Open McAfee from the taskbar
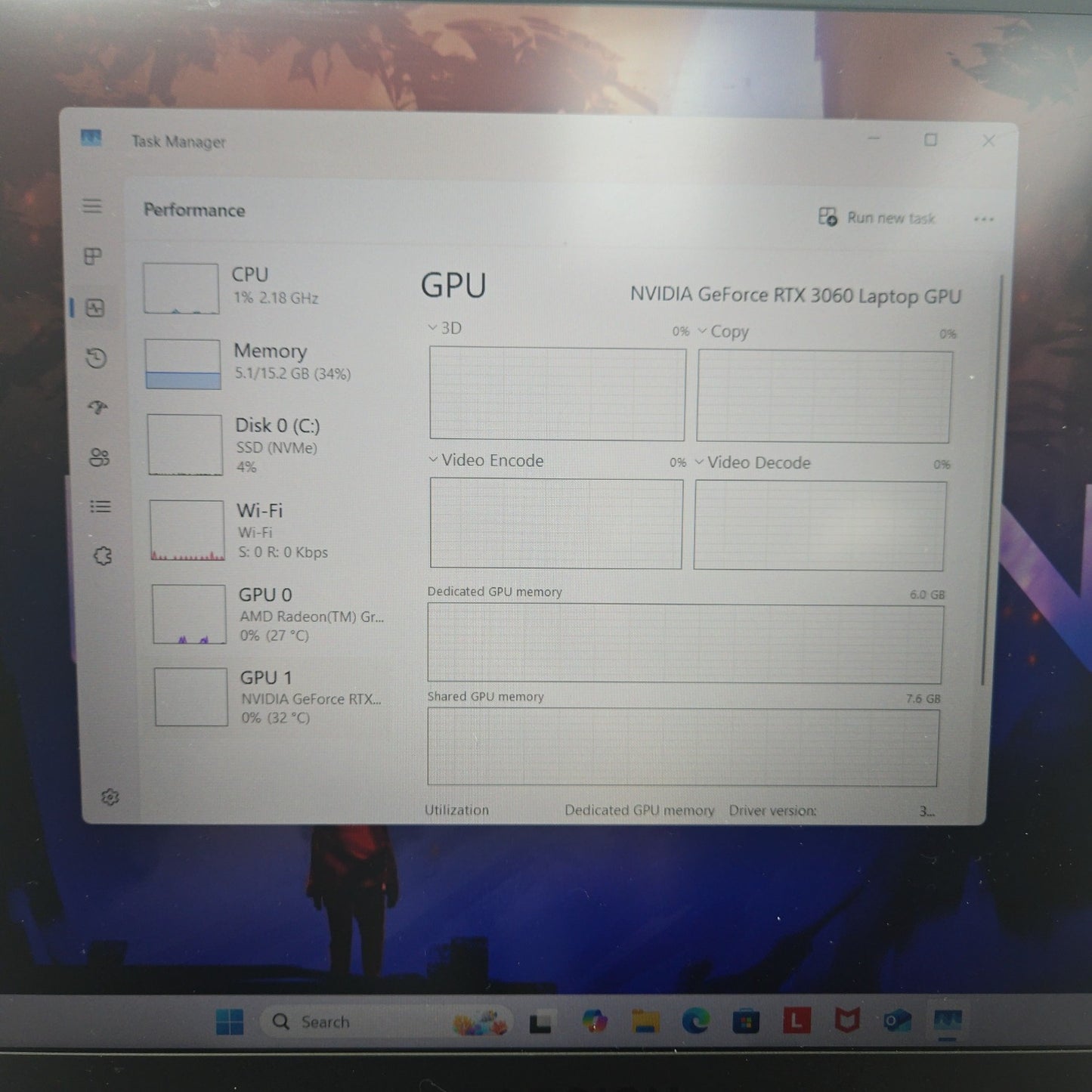The width and height of the screenshot is (1092, 1092). (847, 1022)
